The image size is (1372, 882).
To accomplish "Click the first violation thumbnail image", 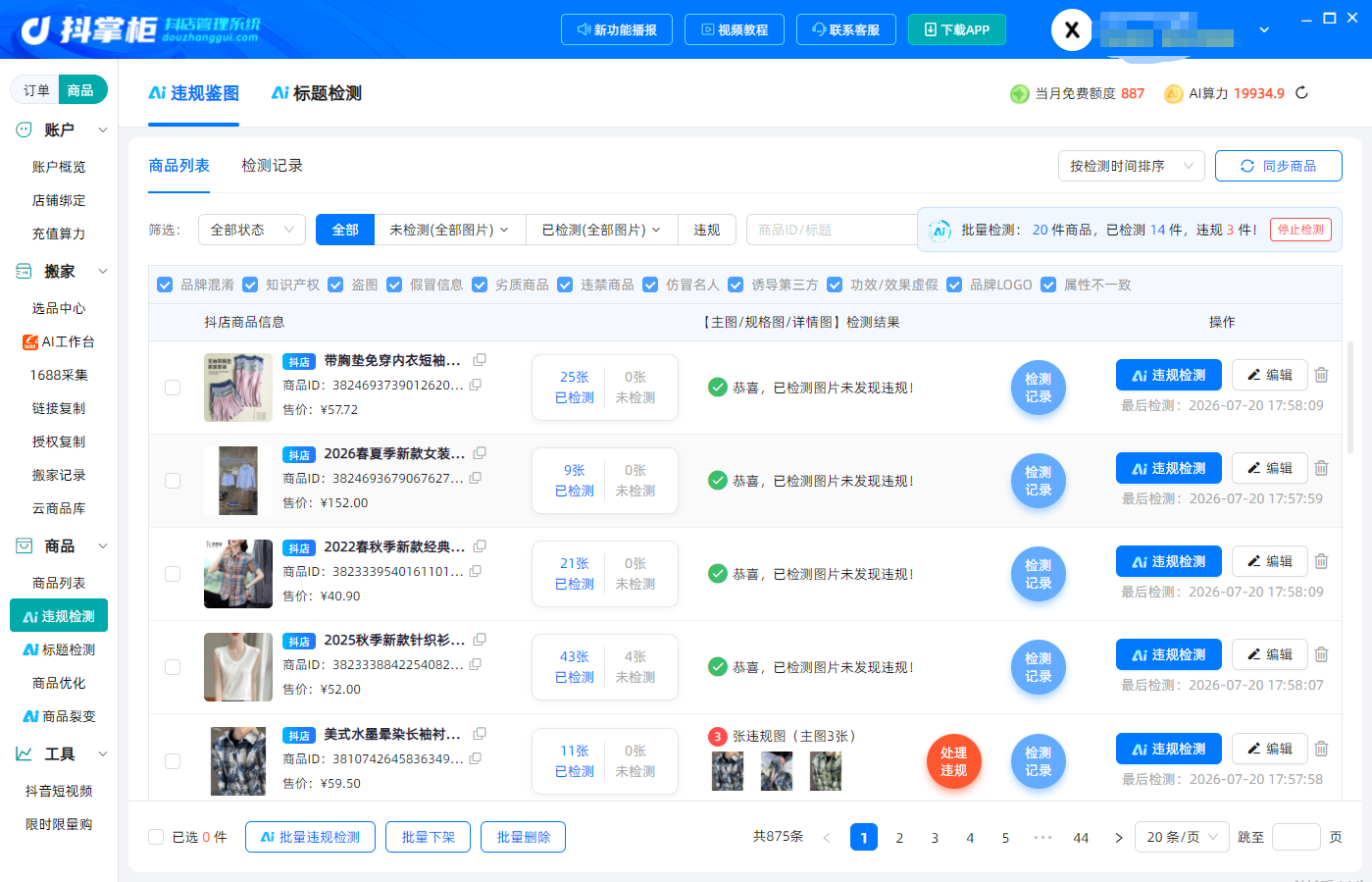I will 727,771.
